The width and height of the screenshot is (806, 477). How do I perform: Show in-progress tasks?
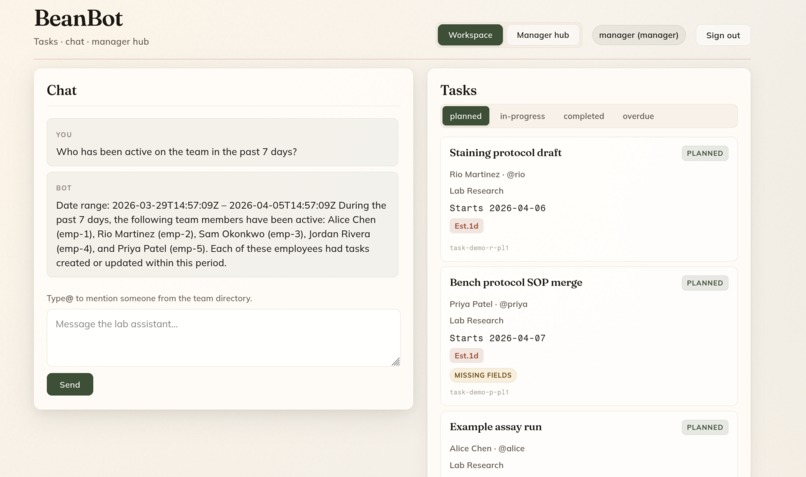pos(522,116)
